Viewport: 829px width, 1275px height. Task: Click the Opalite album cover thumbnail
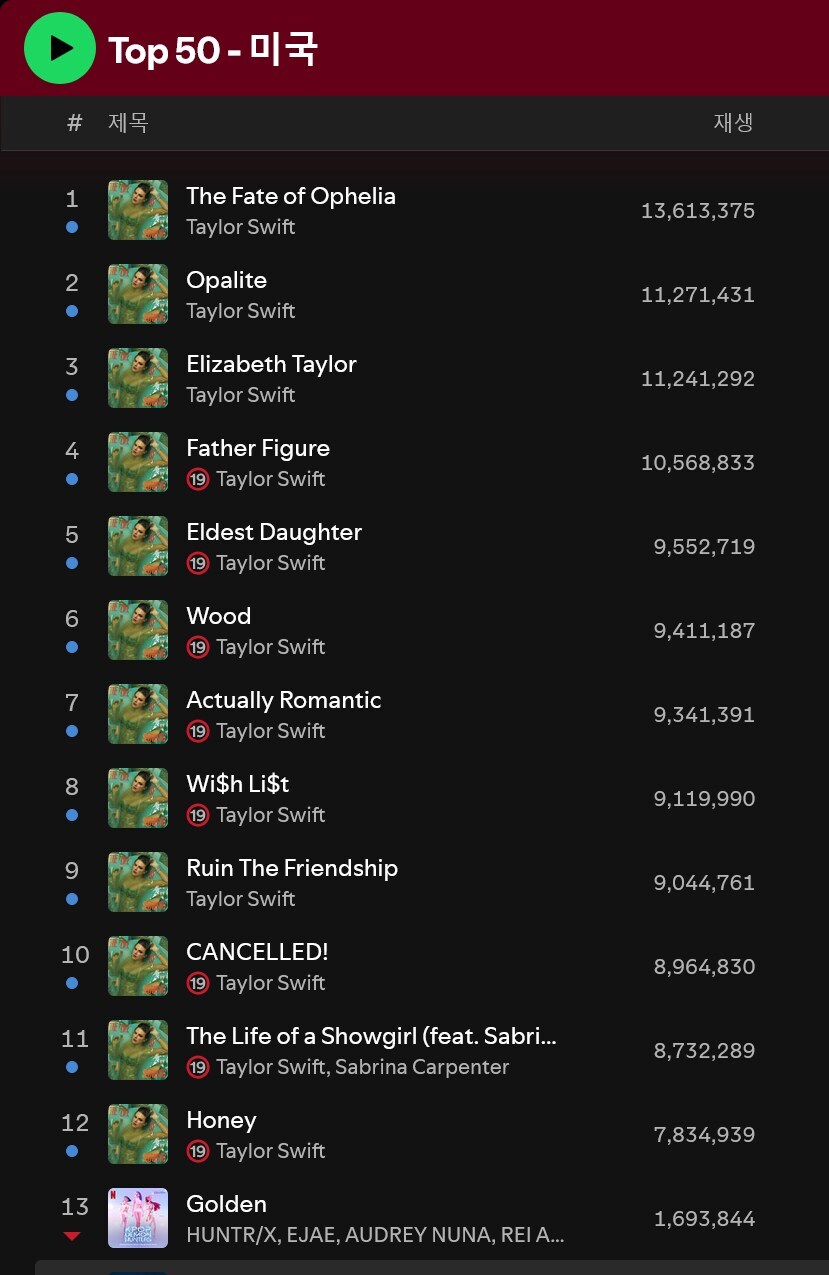pyautogui.click(x=138, y=294)
